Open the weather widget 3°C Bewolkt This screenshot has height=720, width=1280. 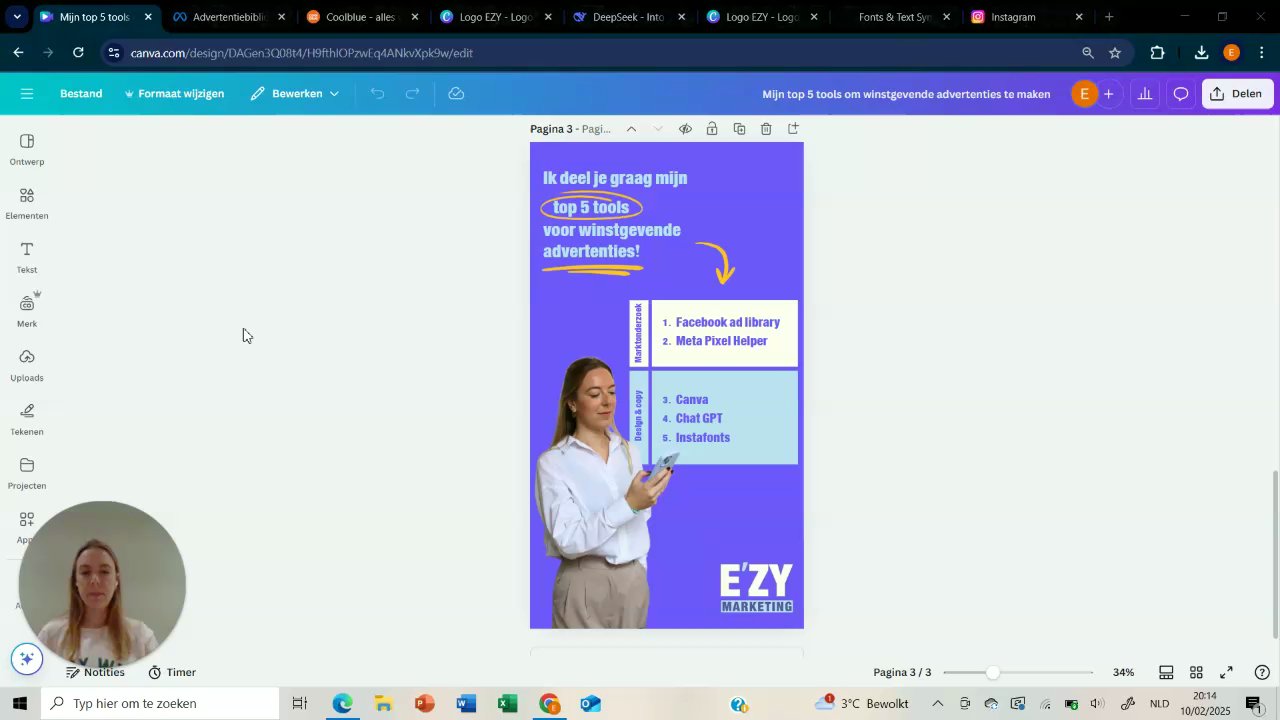862,704
